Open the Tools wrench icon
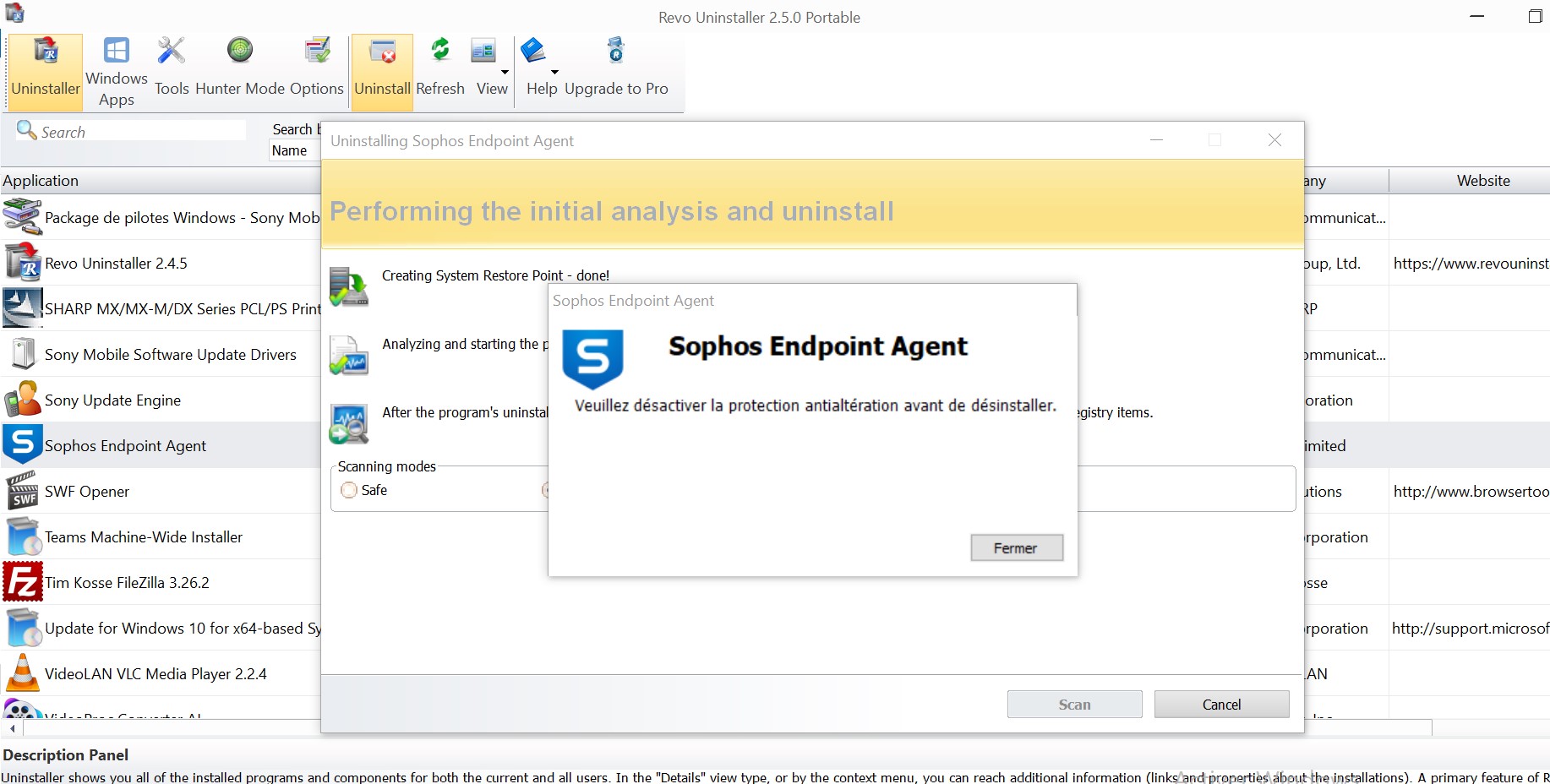Viewport: 1550px width, 784px height. coord(172,51)
